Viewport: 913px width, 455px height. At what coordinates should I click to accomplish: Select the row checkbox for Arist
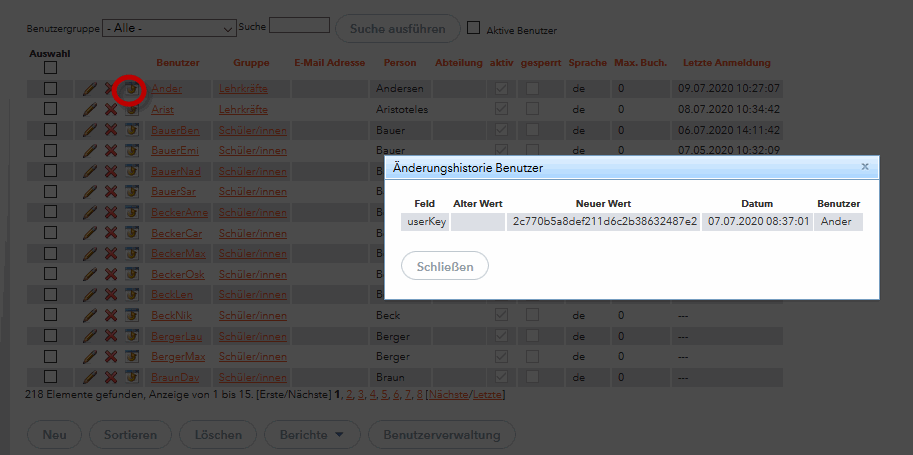click(x=51, y=109)
